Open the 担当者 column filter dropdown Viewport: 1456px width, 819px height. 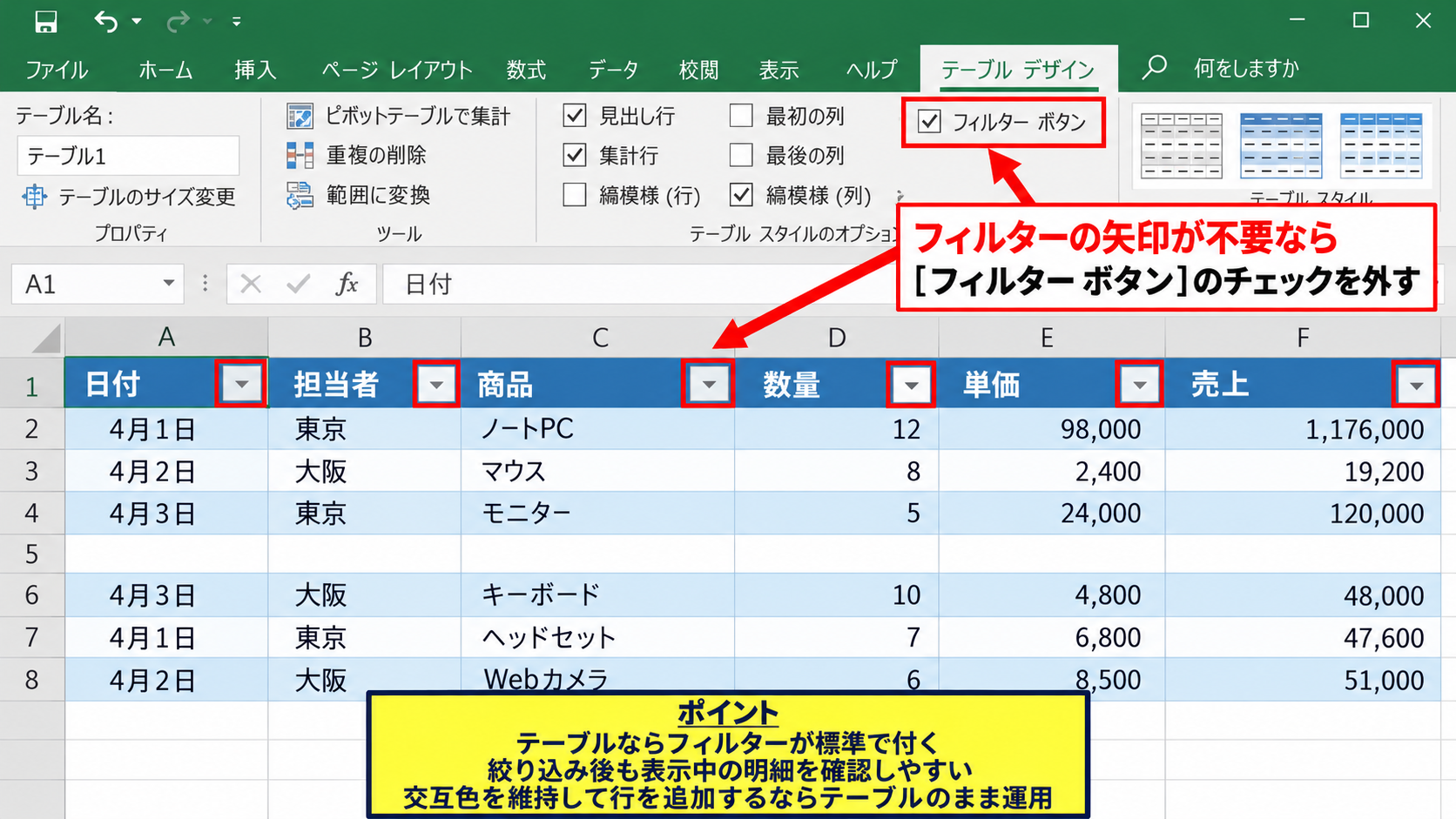(436, 384)
